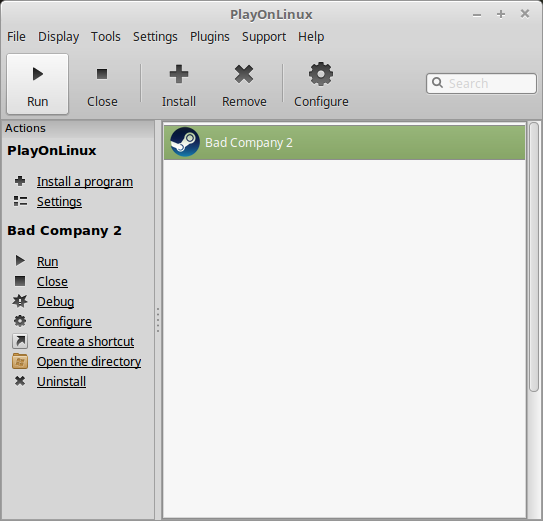Click the Create a shortcut arrow icon
This screenshot has height=521, width=543.
pyautogui.click(x=20, y=341)
